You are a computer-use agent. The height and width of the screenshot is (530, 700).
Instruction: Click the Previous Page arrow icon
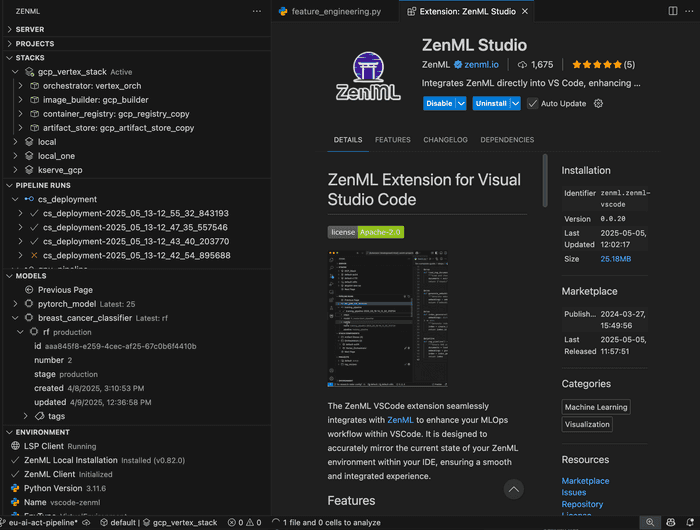pos(29,290)
